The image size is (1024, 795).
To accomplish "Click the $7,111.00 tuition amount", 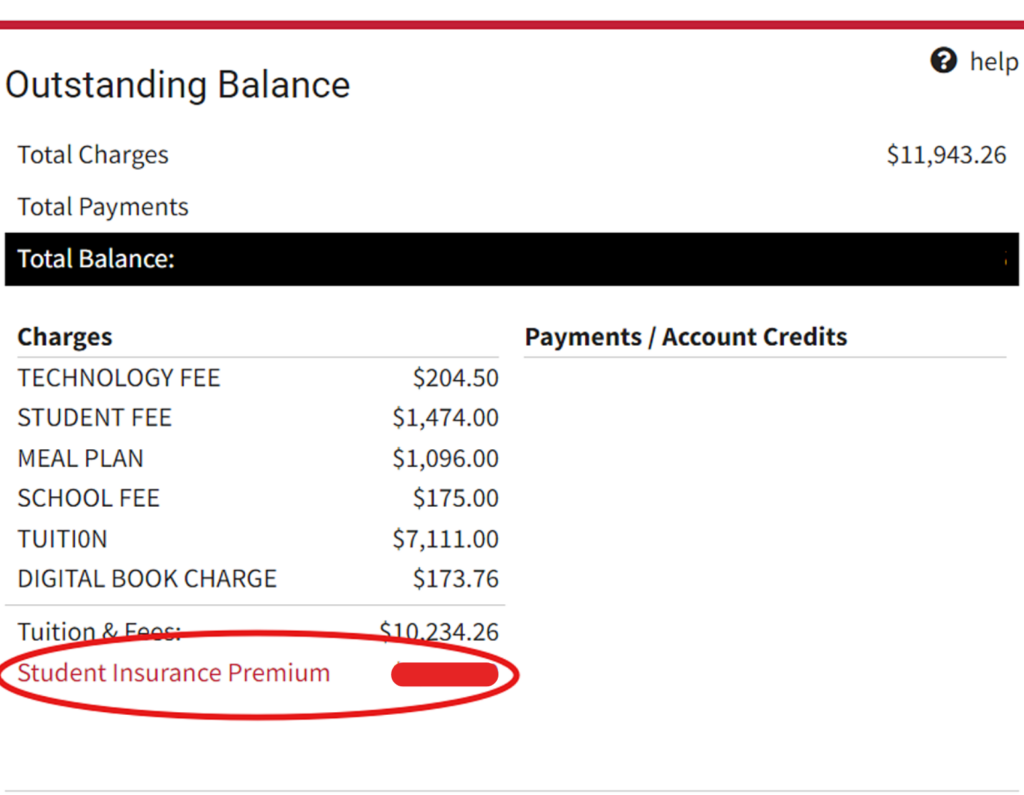I will [445, 539].
